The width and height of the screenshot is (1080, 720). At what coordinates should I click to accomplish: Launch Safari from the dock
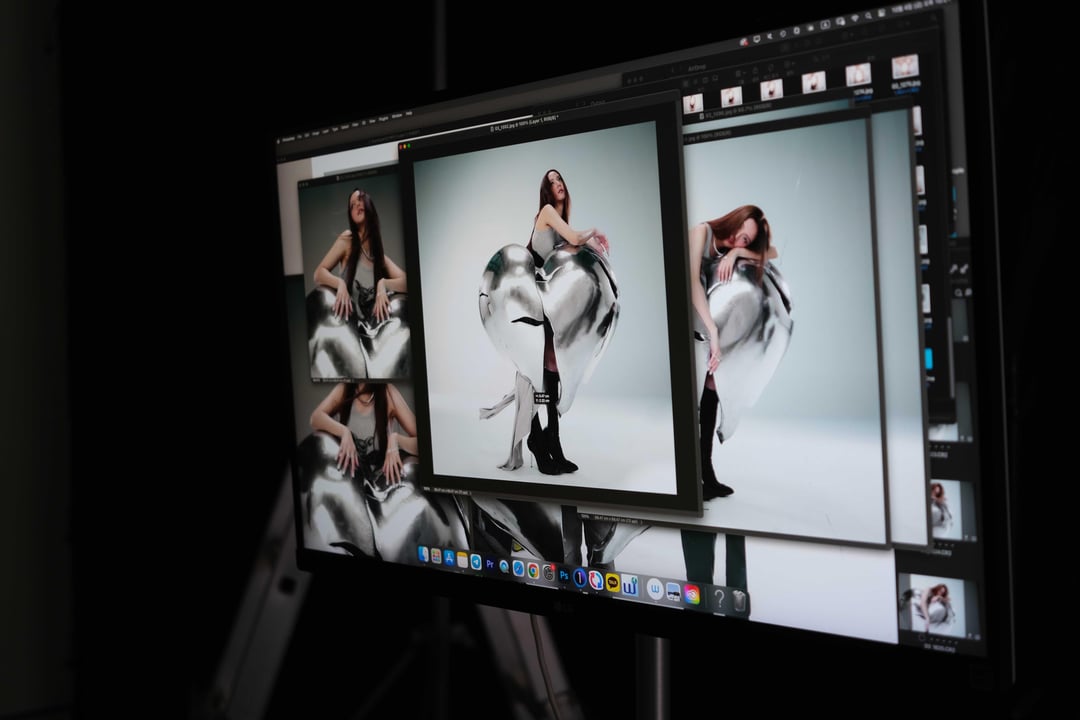[518, 567]
